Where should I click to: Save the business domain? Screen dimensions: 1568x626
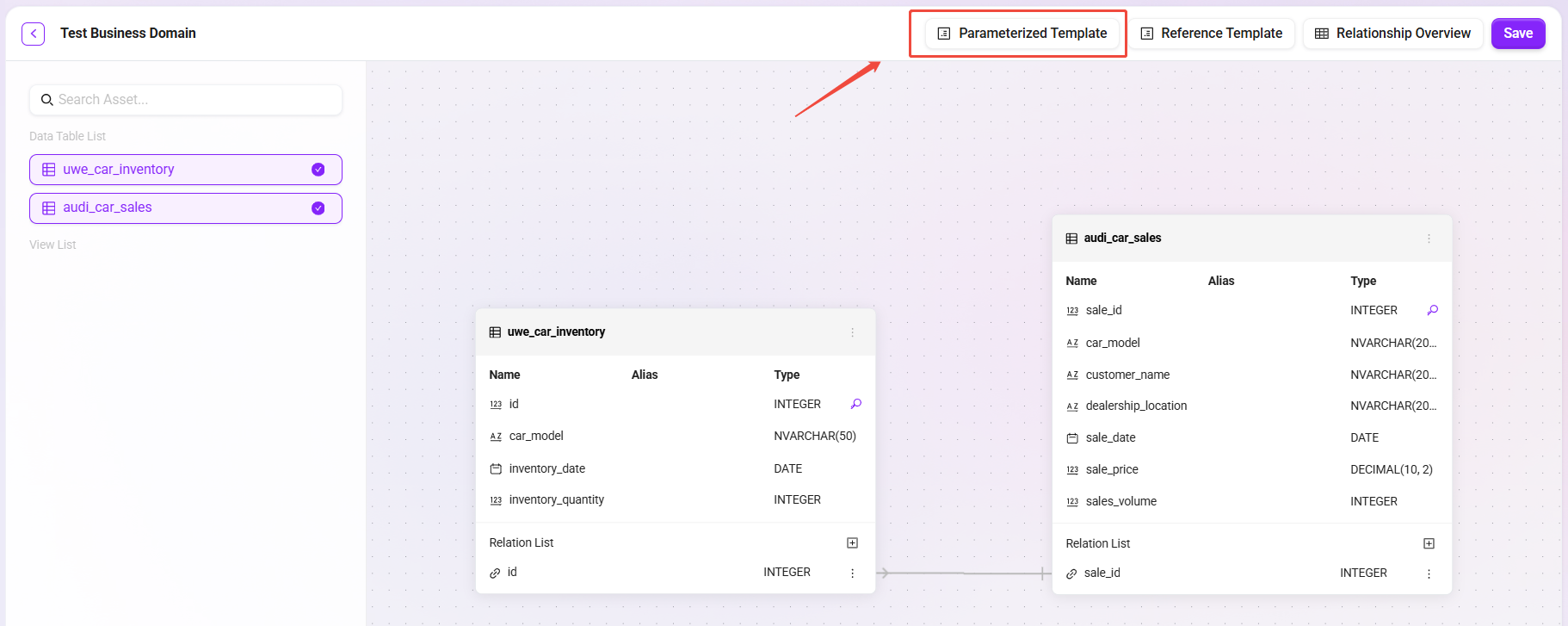[x=1517, y=34]
